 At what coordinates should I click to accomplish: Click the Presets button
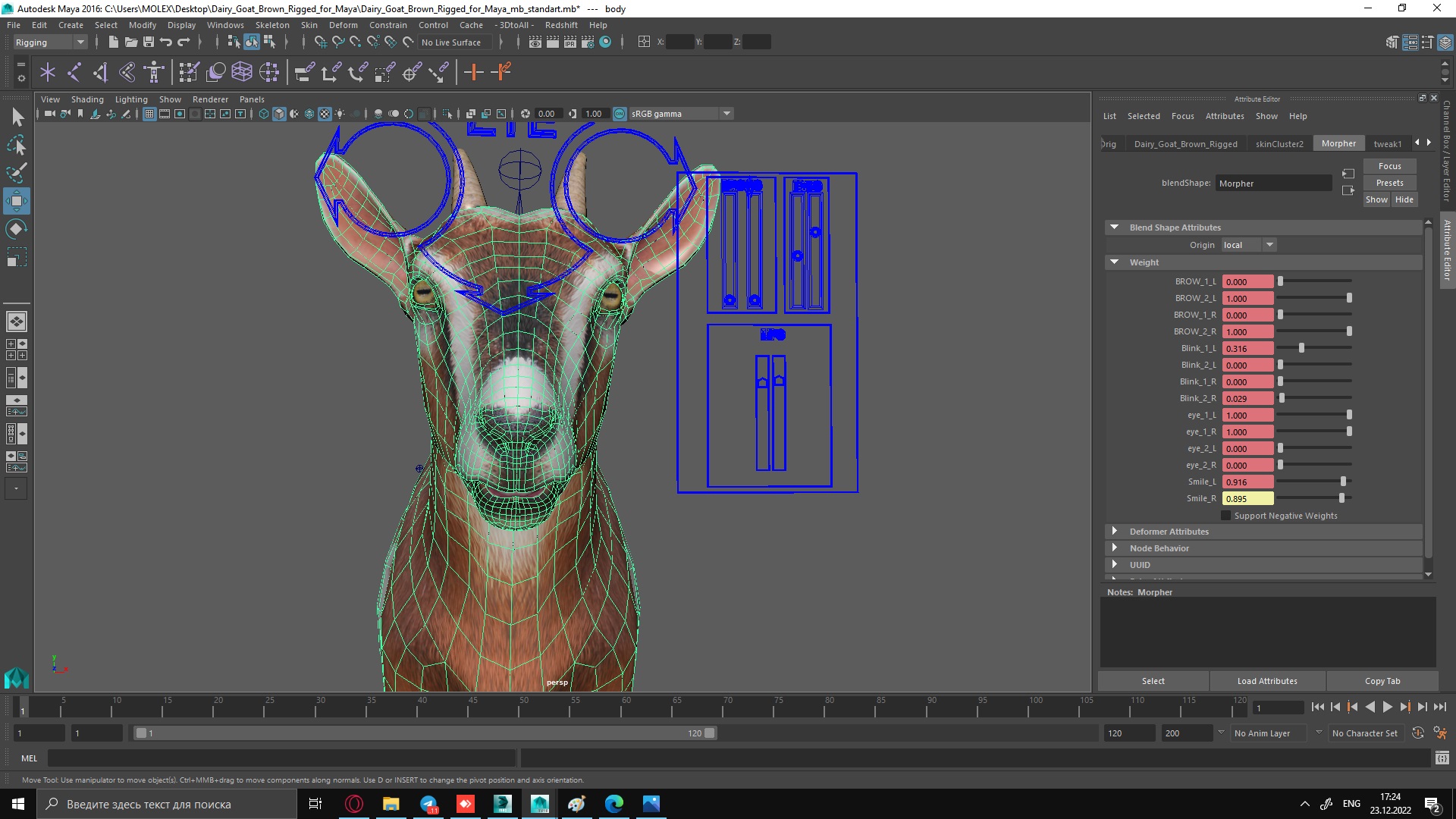point(1389,183)
